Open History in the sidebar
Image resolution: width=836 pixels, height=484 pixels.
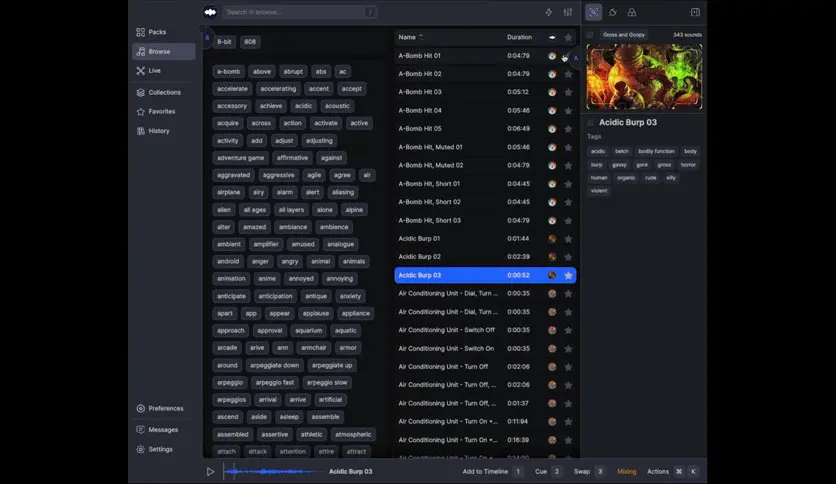click(164, 131)
